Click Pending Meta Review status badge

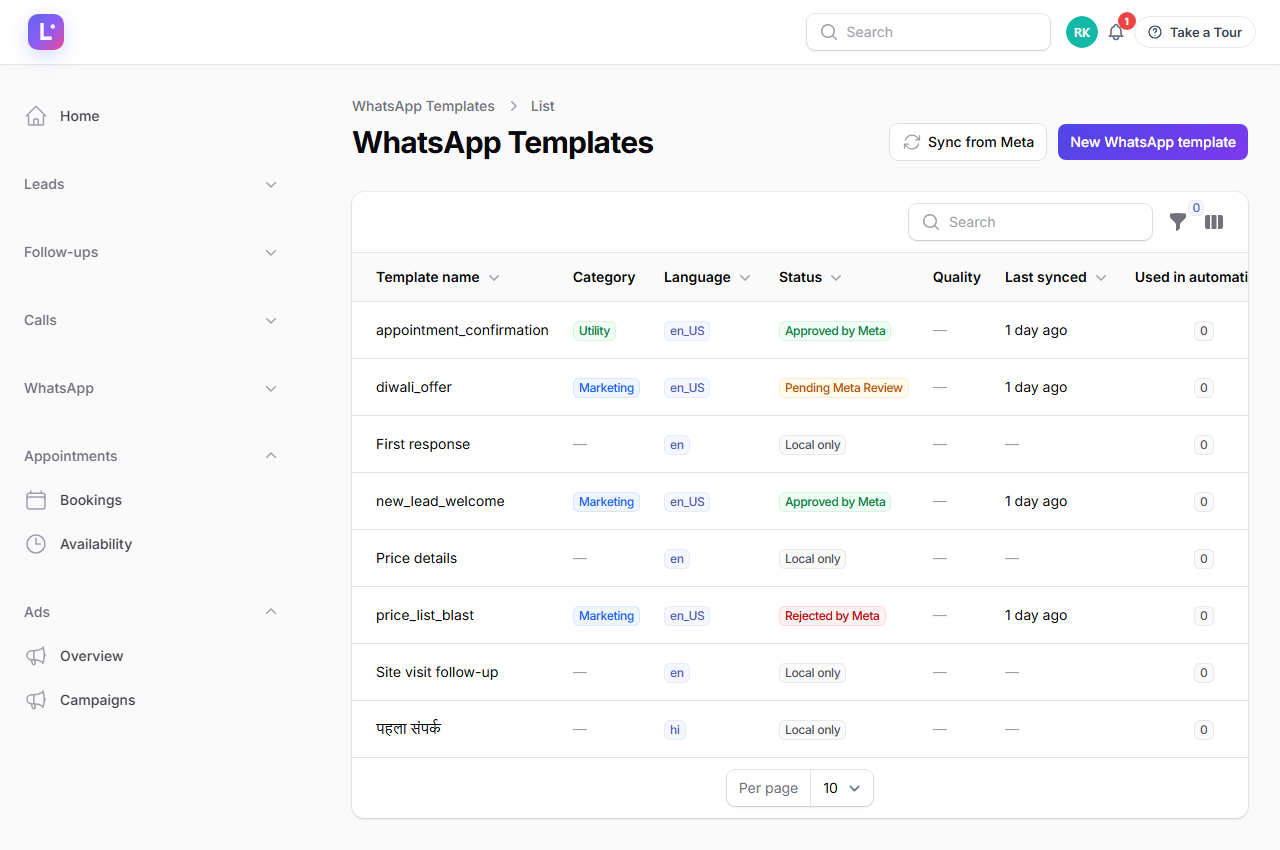point(844,387)
